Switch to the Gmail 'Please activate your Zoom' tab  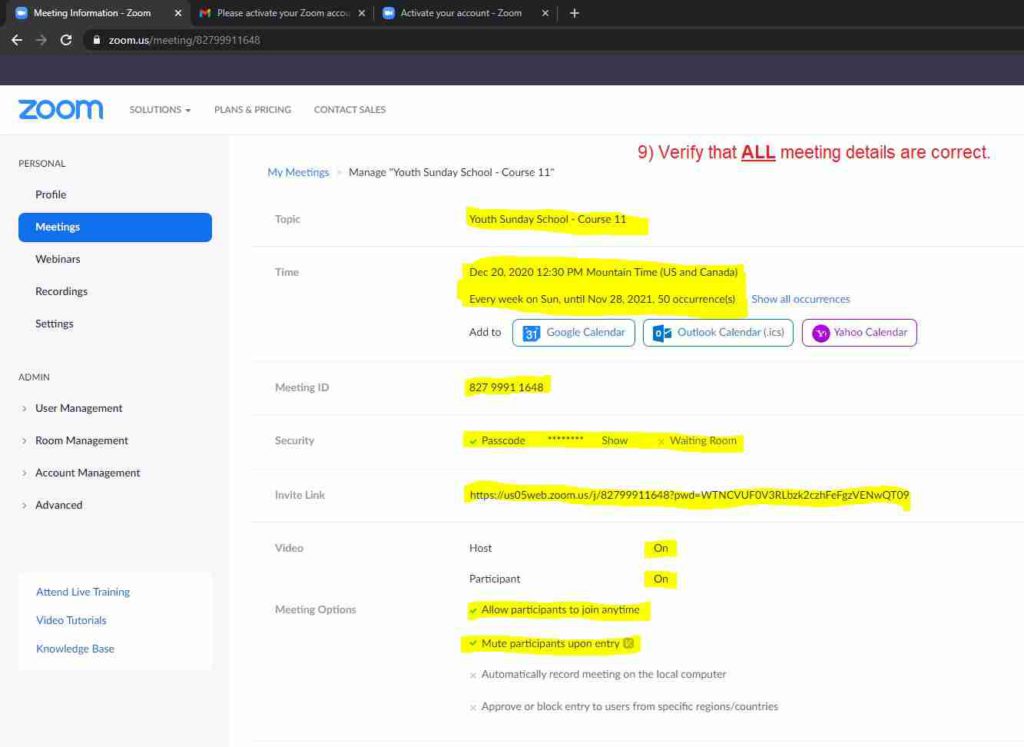pyautogui.click(x=282, y=13)
